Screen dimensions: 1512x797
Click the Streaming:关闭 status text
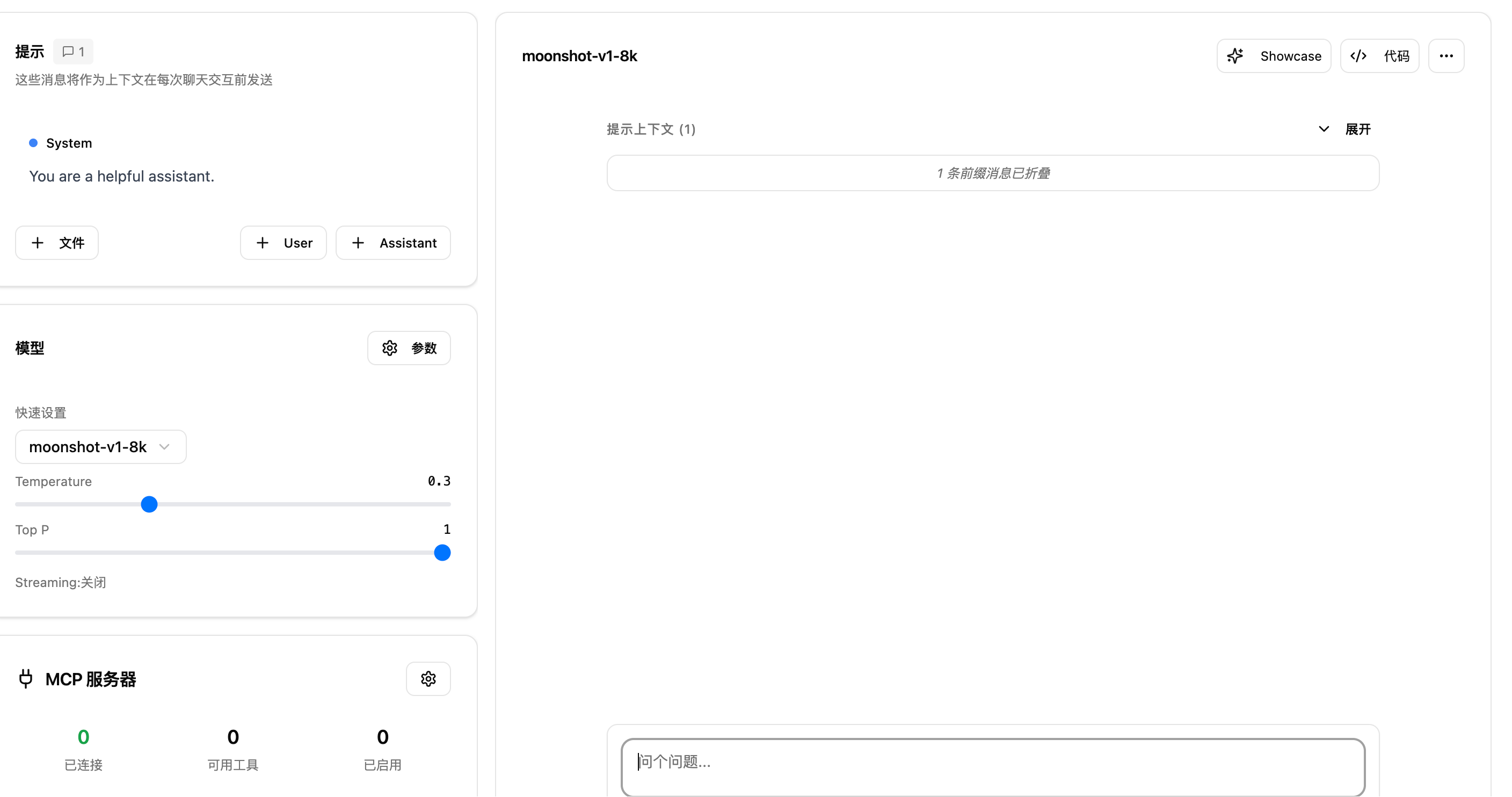tap(61, 583)
